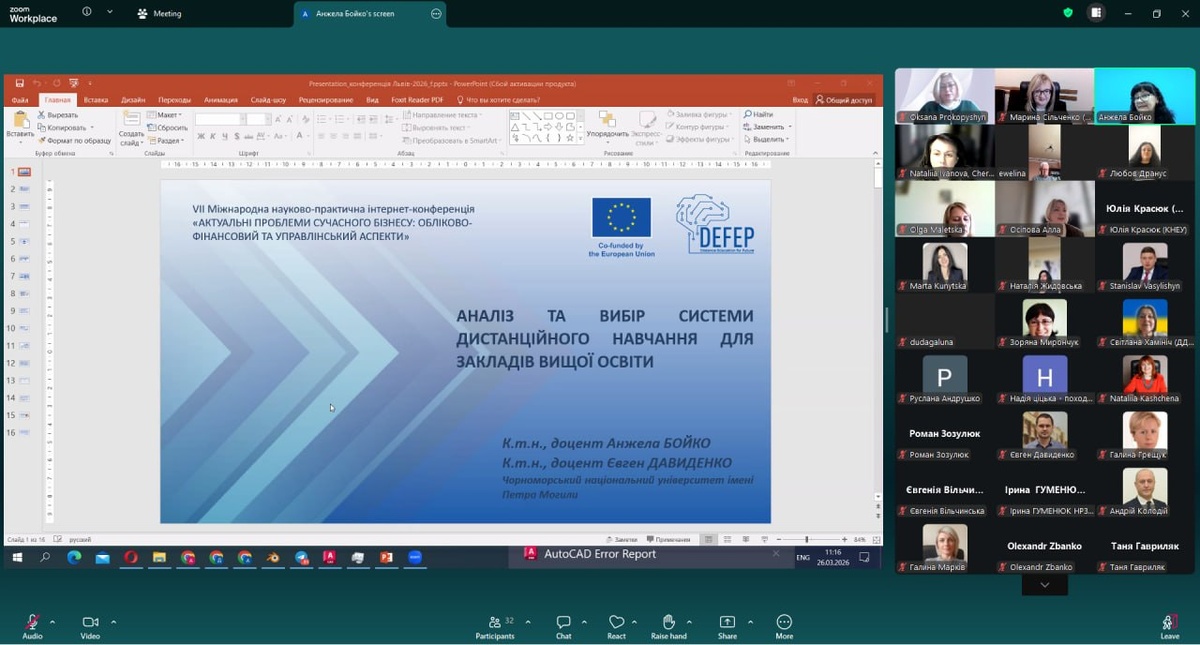Expand audio options arrow next to Audio
1200x645 pixels.
click(52, 622)
